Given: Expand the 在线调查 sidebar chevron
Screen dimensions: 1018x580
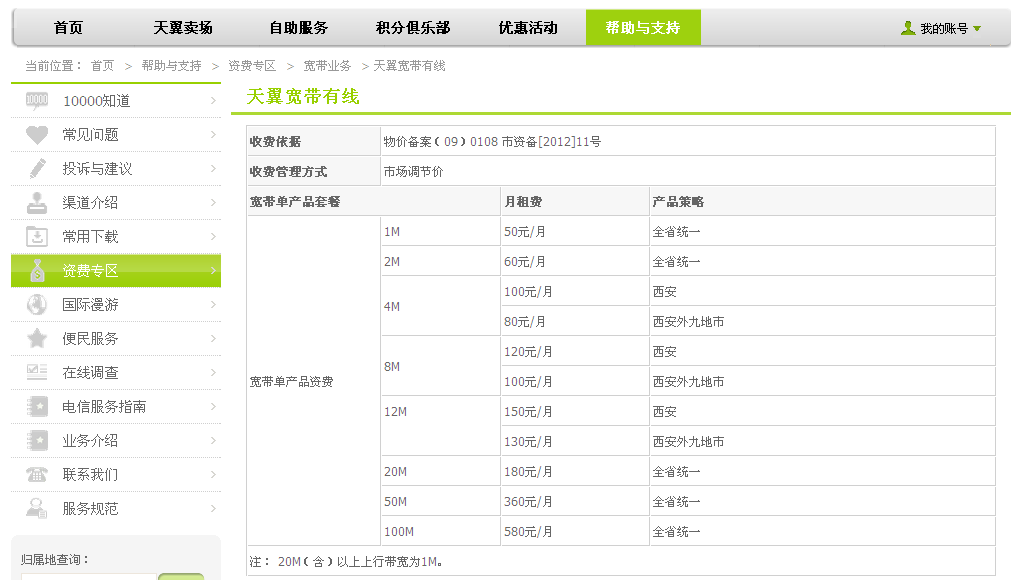Looking at the screenshot, I should coord(214,372).
